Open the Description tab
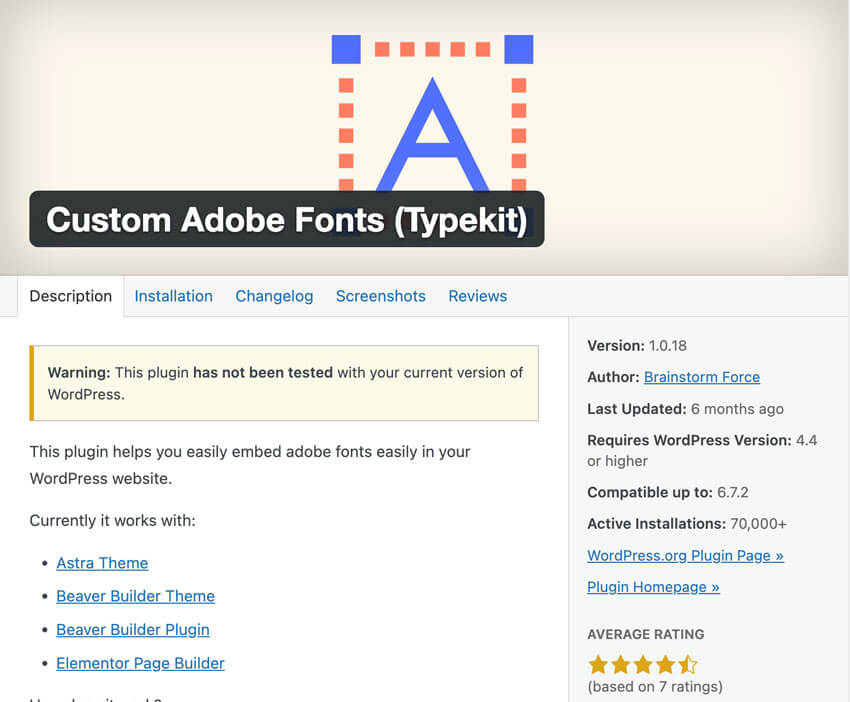Image resolution: width=850 pixels, height=702 pixels. pos(70,296)
